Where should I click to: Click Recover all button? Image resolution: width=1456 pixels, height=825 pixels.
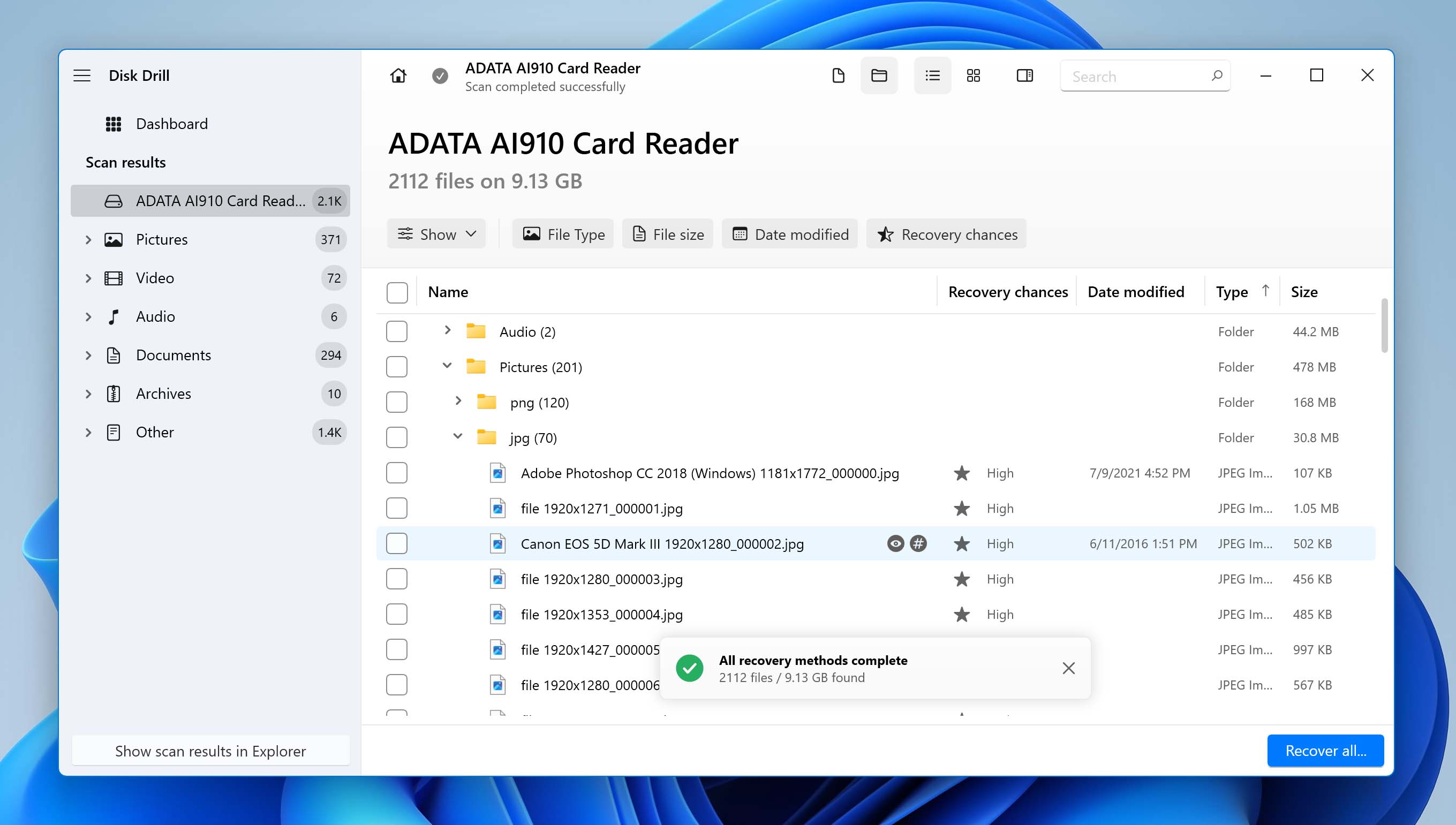pyautogui.click(x=1326, y=750)
